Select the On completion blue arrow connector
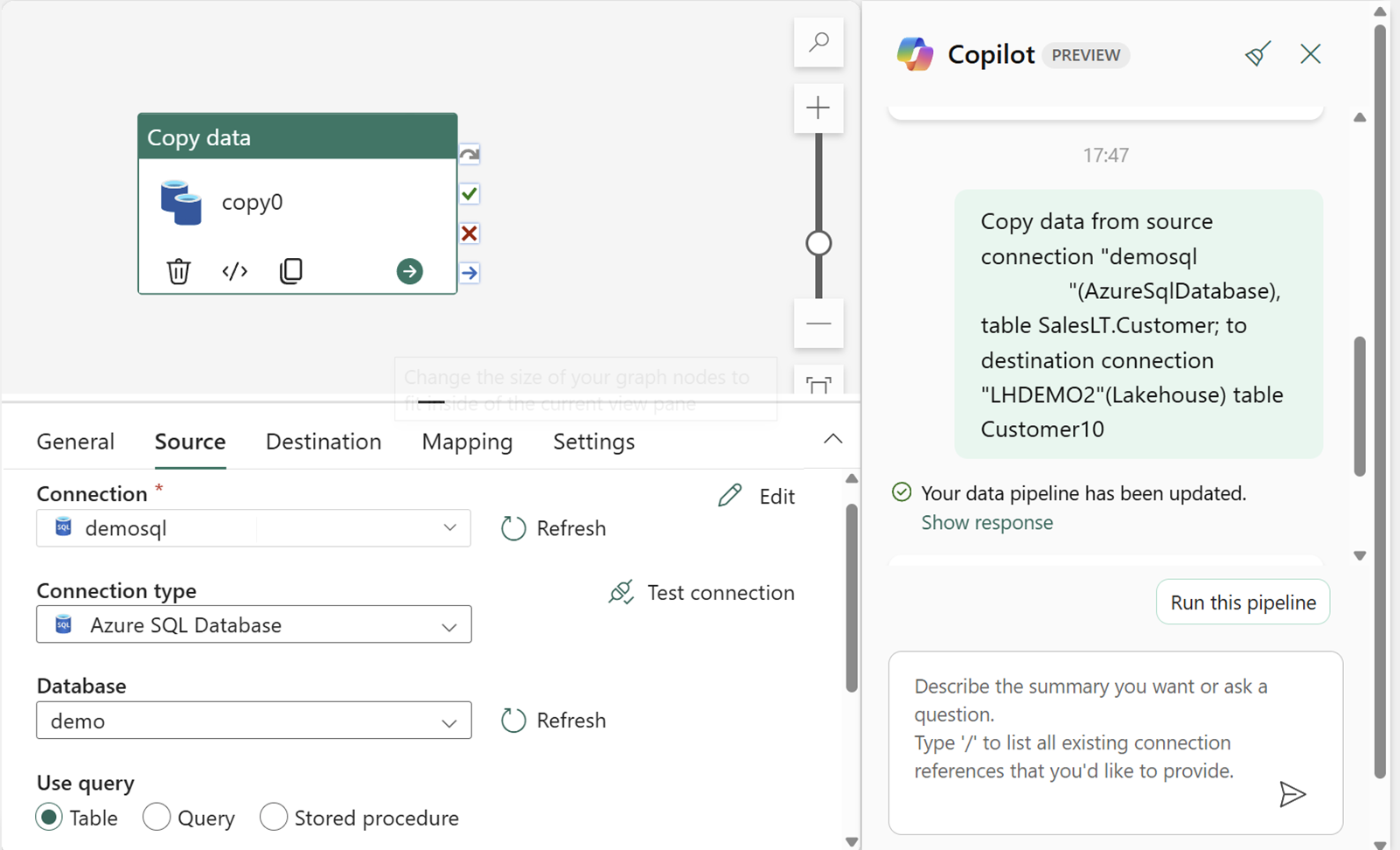 470,273
